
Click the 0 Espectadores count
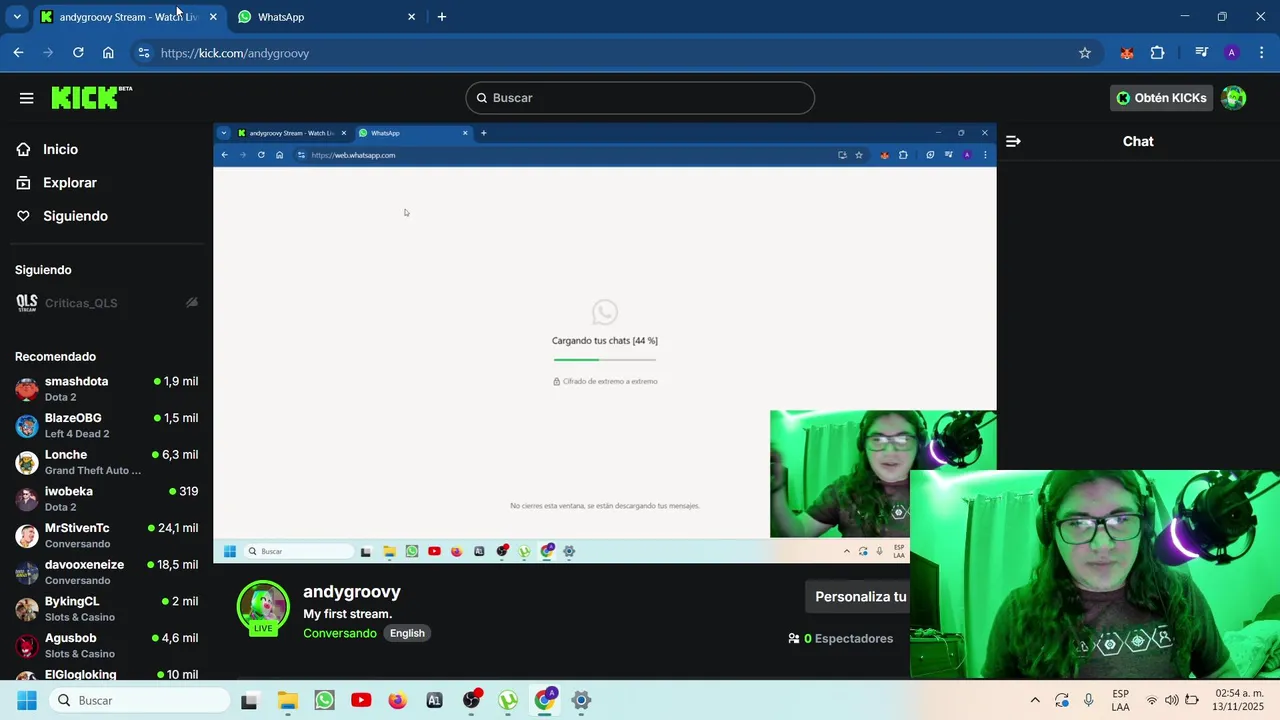tap(840, 638)
